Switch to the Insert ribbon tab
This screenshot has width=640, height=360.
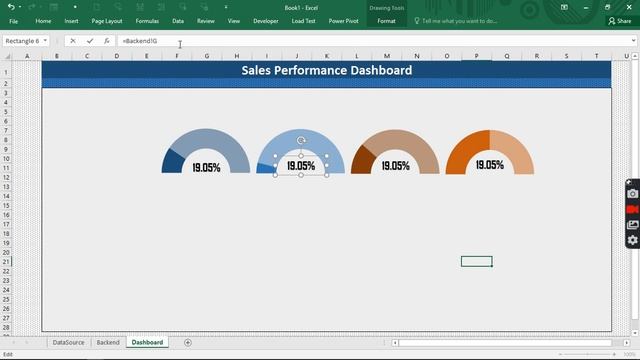point(71,21)
